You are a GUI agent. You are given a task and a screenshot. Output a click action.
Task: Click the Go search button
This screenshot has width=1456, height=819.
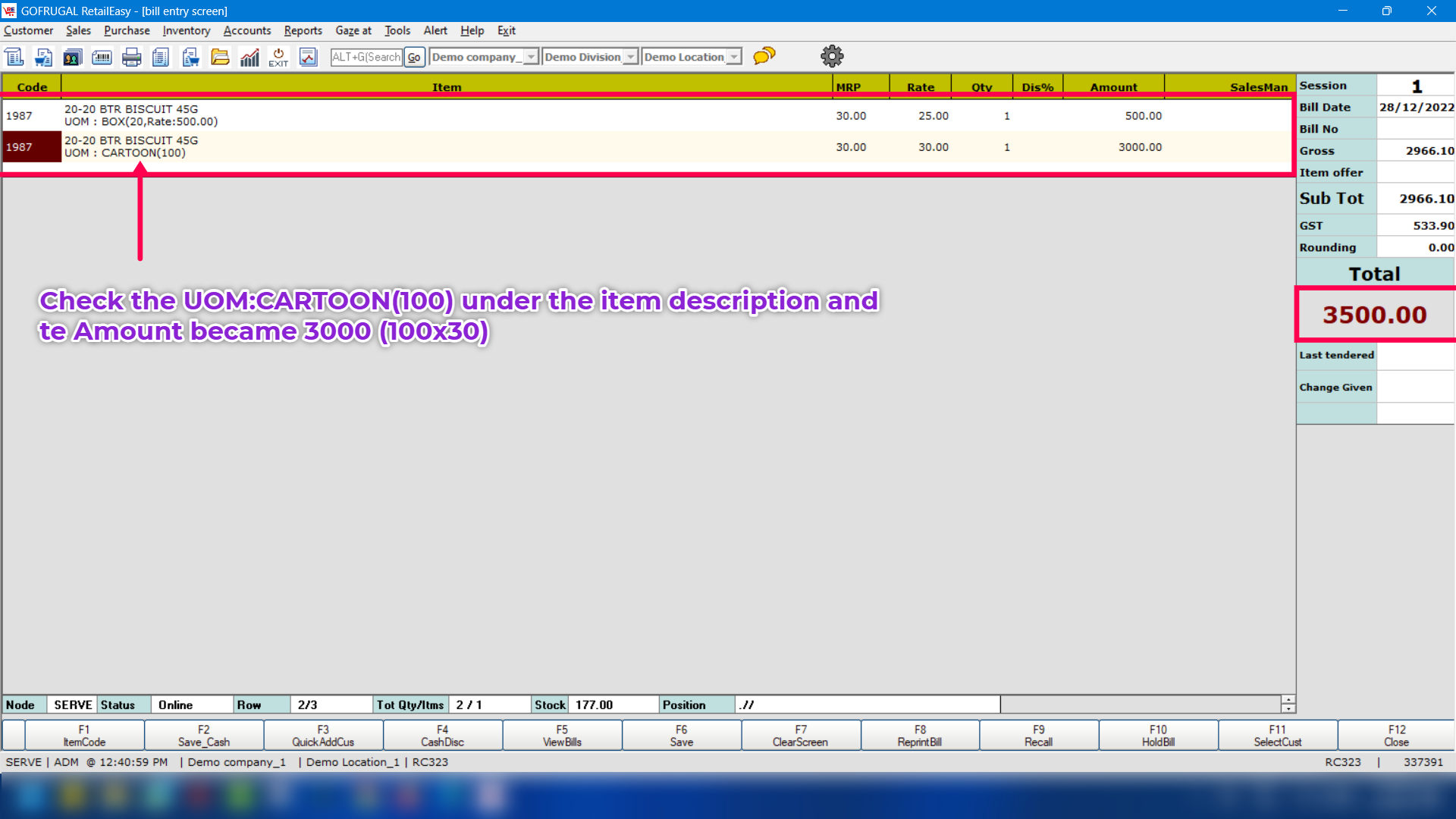coord(414,57)
